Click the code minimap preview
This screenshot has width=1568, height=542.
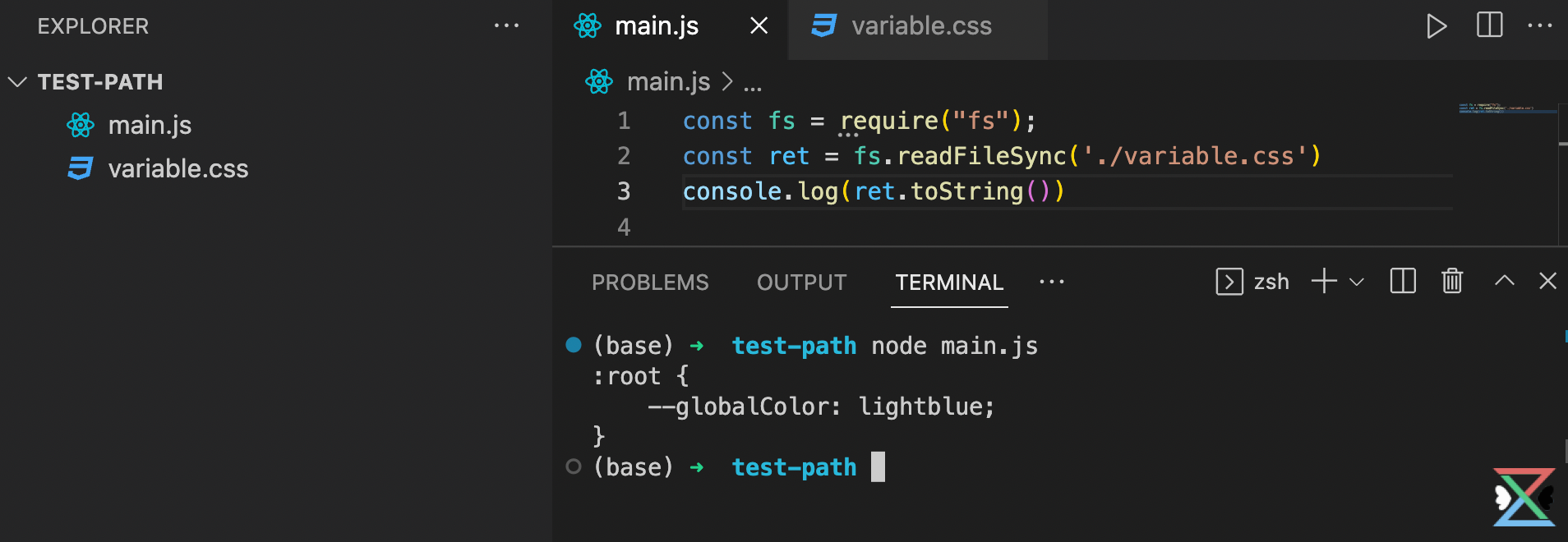[1496, 108]
